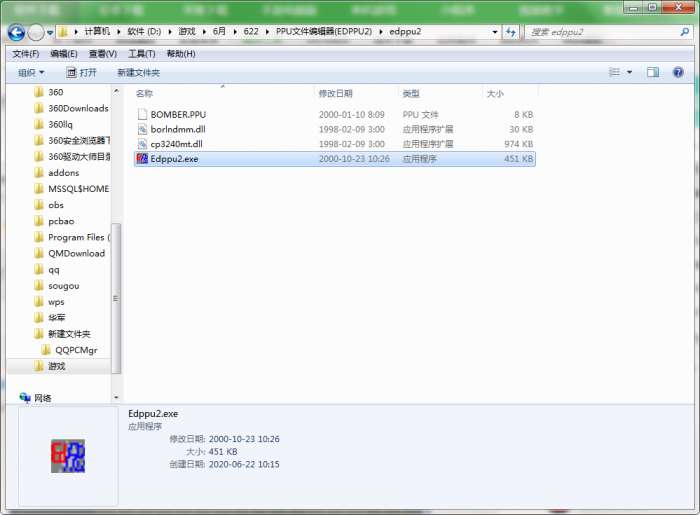Image resolution: width=700 pixels, height=515 pixels.
Task: Click 计算机 in the address breadcrumb
Action: 97,32
